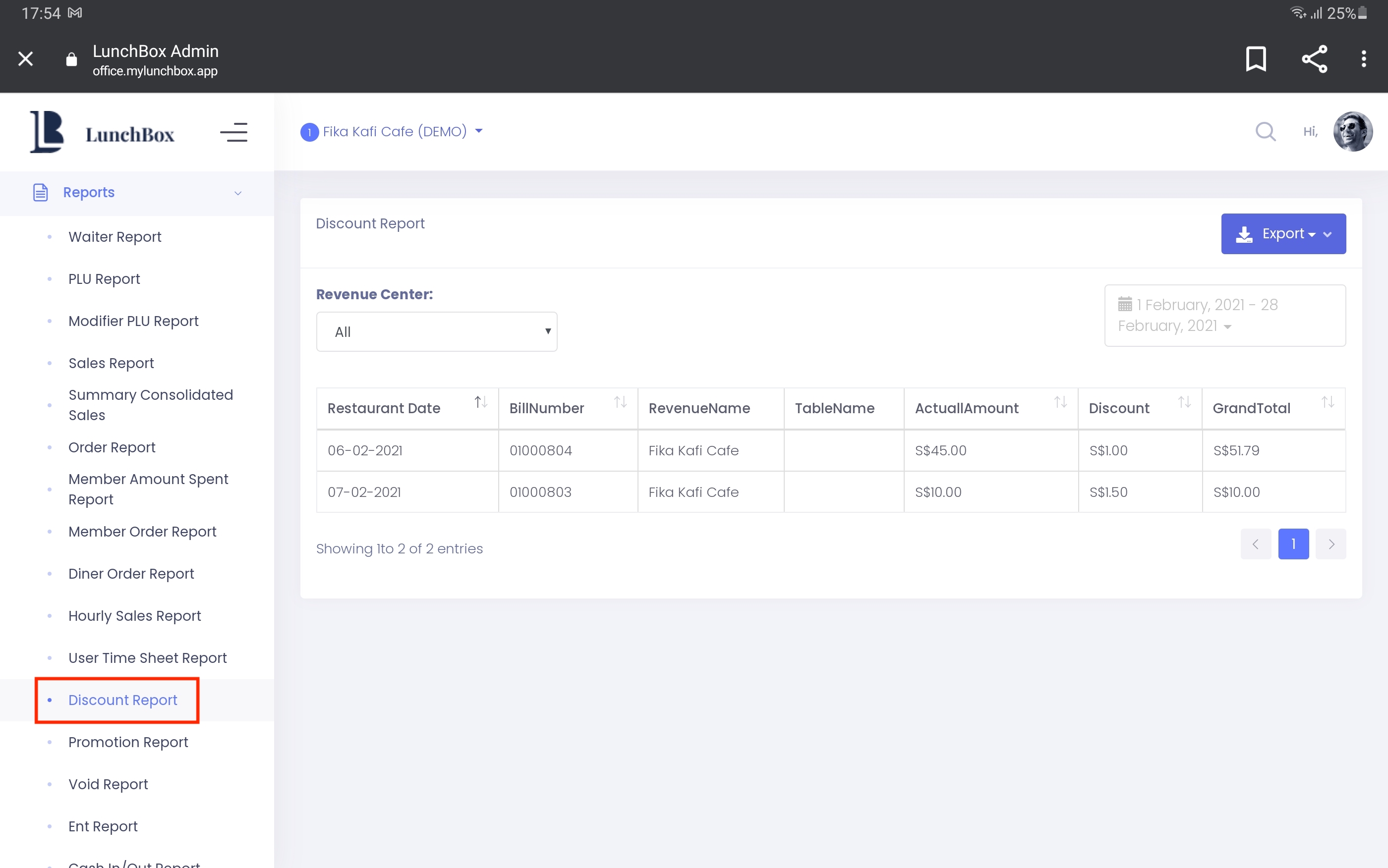The width and height of the screenshot is (1388, 868).
Task: Open the Revenue Center select box
Action: (436, 332)
